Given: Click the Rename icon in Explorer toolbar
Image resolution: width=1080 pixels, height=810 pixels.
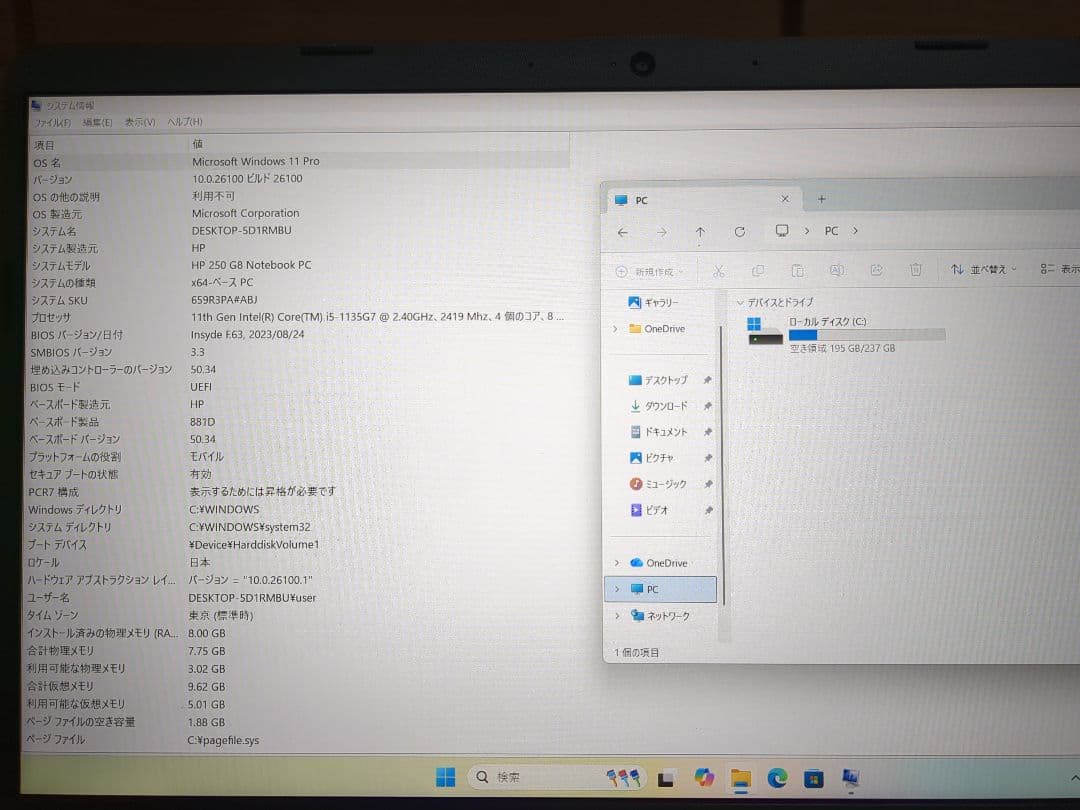Looking at the screenshot, I should 836,270.
